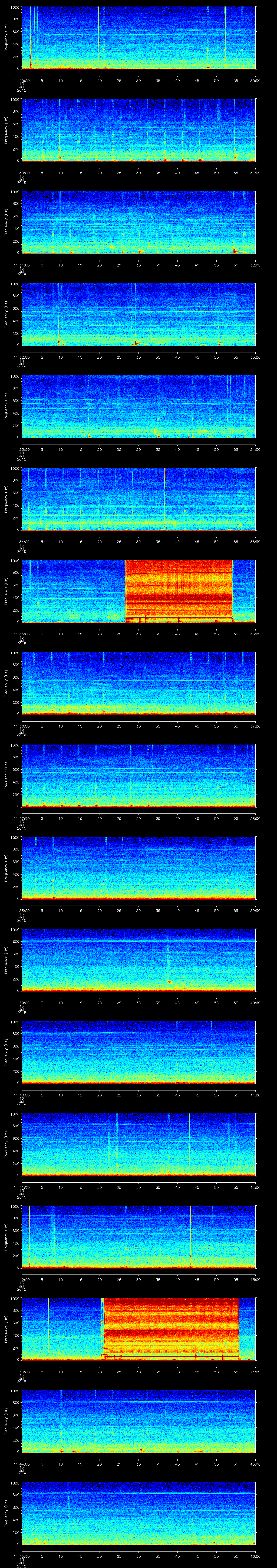Click the red broadband noise burst at 11:35
Screen dimensions: 277x1568
[x=179, y=591]
